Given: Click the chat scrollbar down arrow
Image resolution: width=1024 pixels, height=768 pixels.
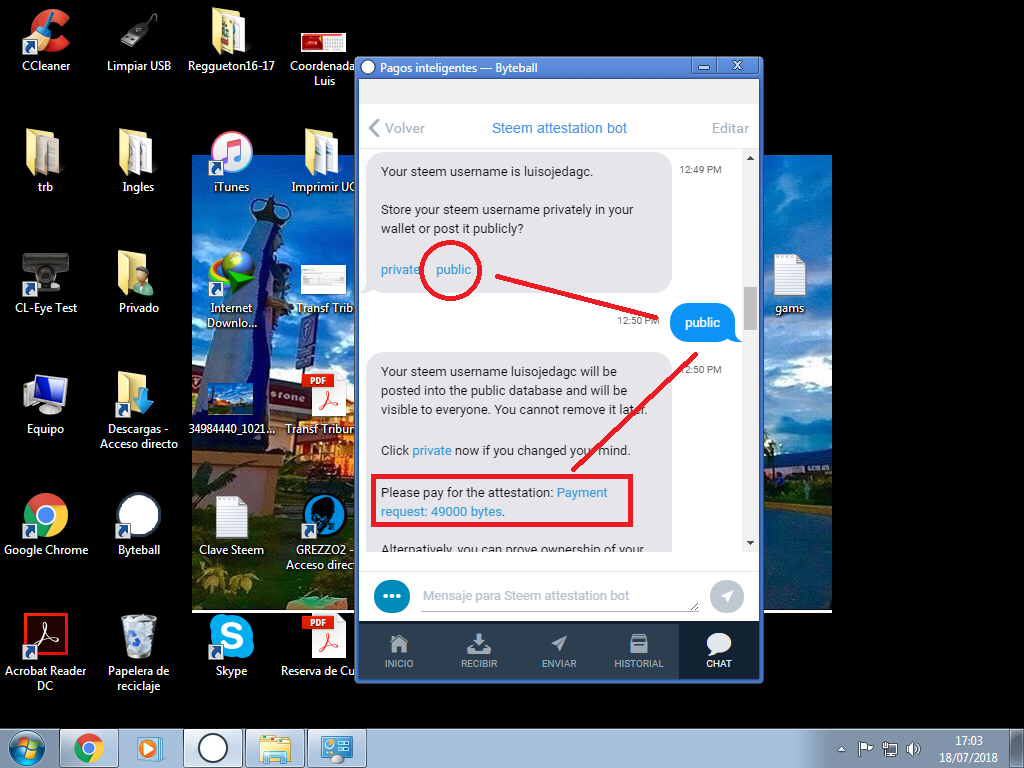Looking at the screenshot, I should (750, 543).
